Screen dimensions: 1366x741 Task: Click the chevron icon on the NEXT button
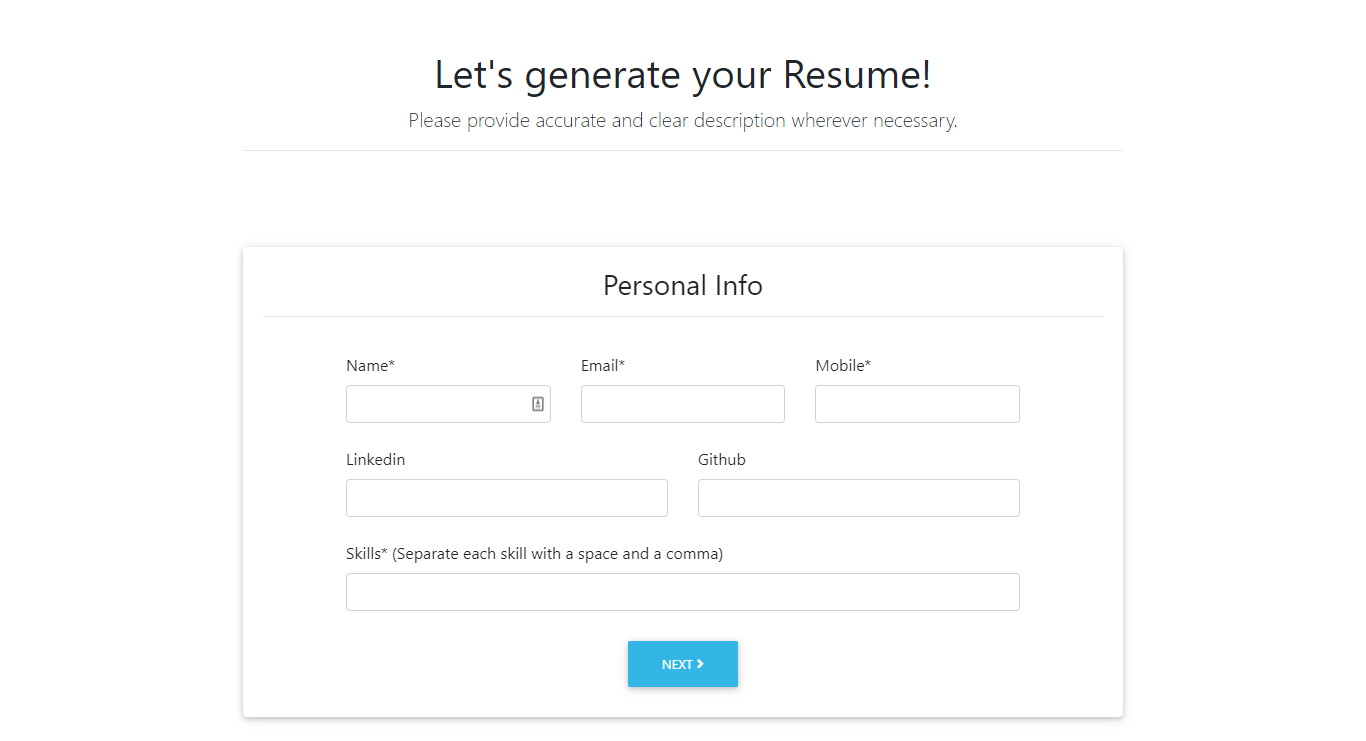point(700,663)
